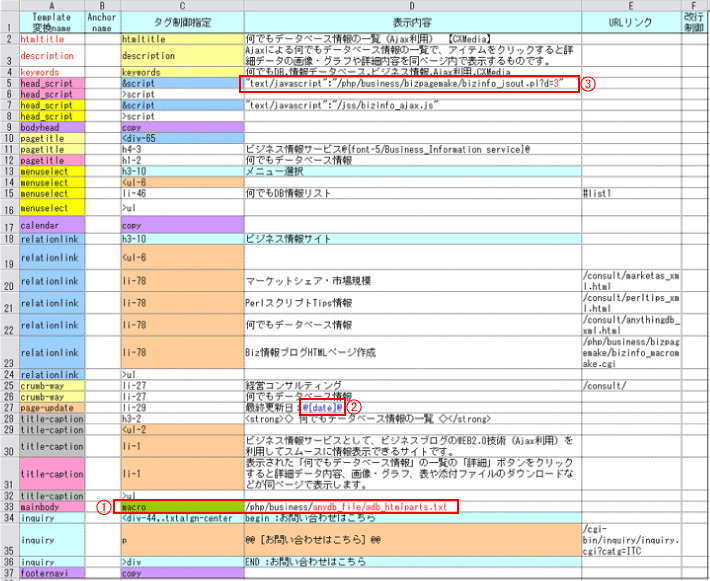Click the 'マーケットシェア・市場規模' cell
The width and height of the screenshot is (710, 581).
413,281
